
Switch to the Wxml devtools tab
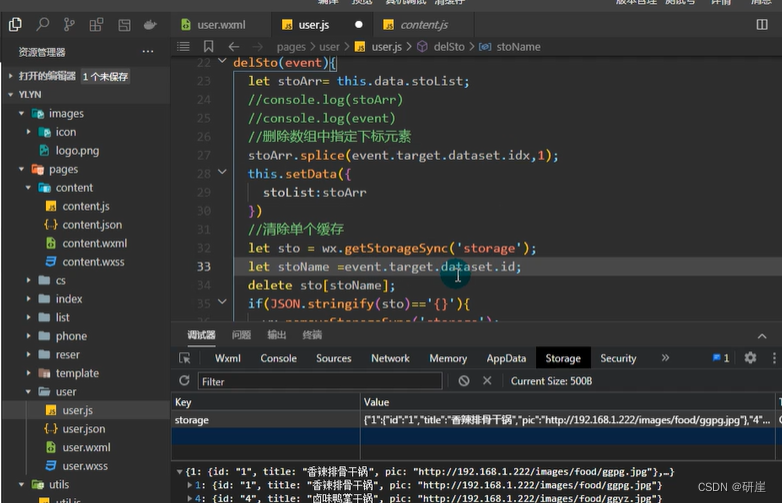[227, 358]
